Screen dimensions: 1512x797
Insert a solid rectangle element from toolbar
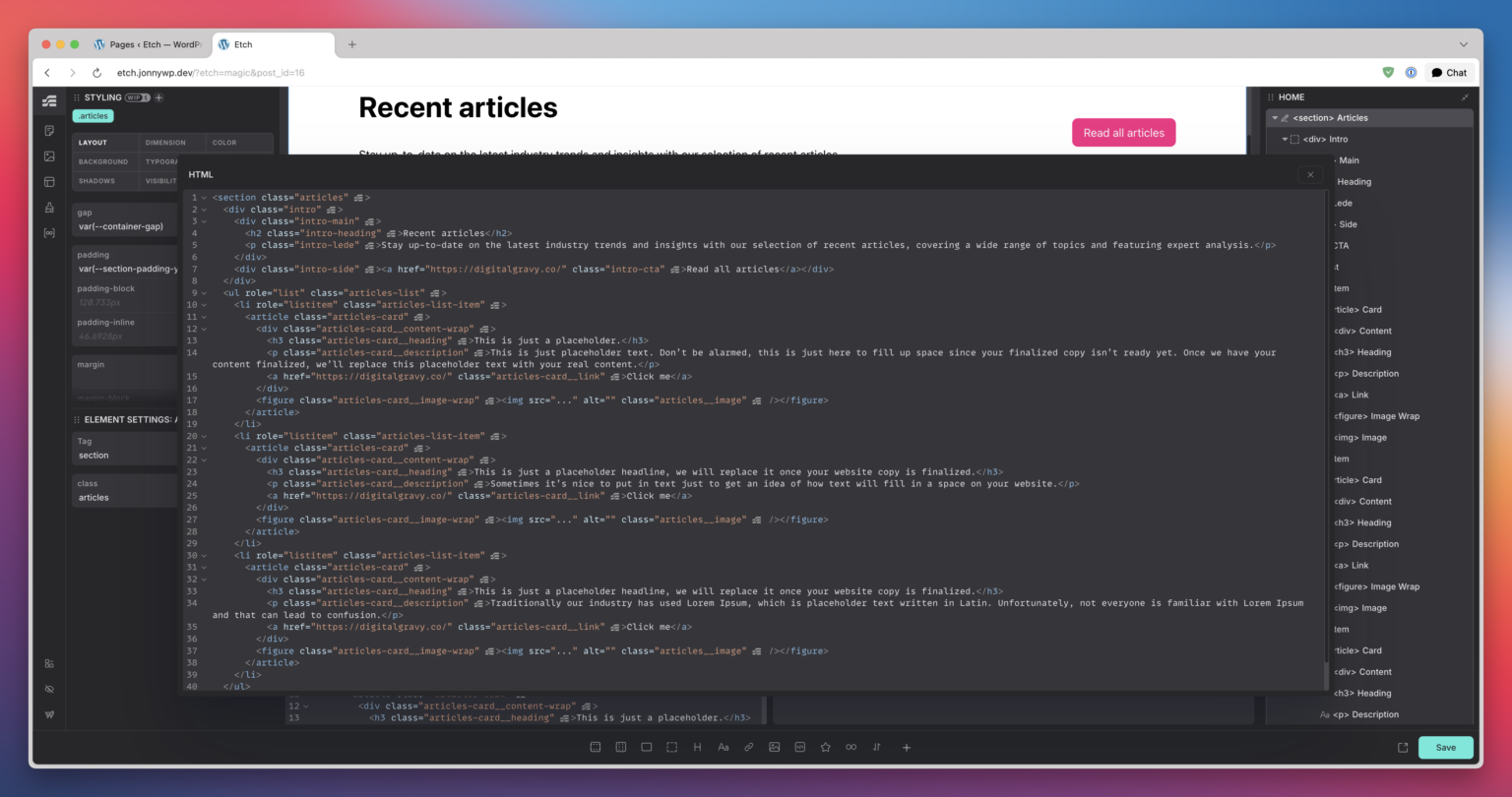(647, 747)
